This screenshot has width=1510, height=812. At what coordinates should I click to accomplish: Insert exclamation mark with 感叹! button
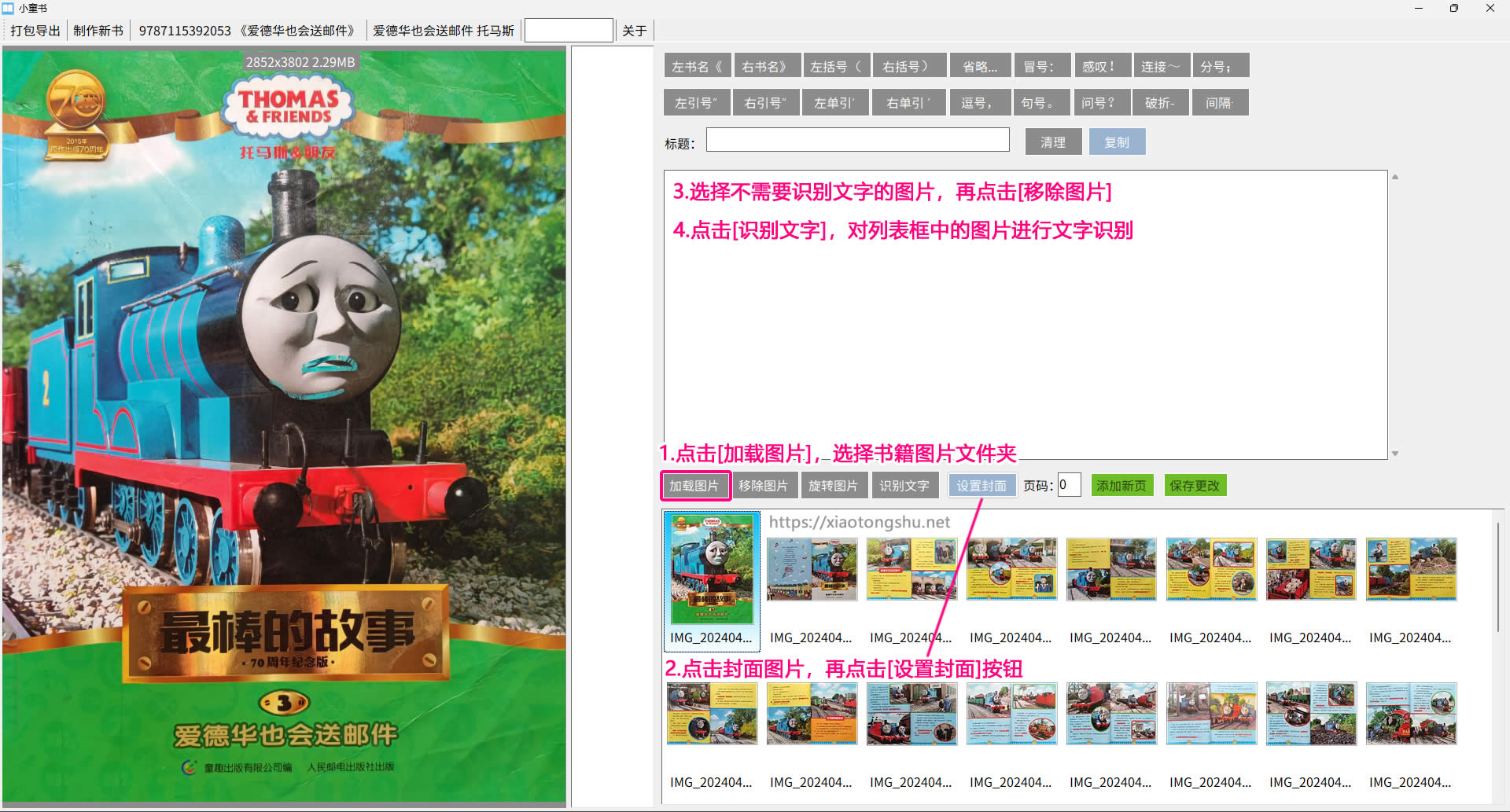point(1102,66)
